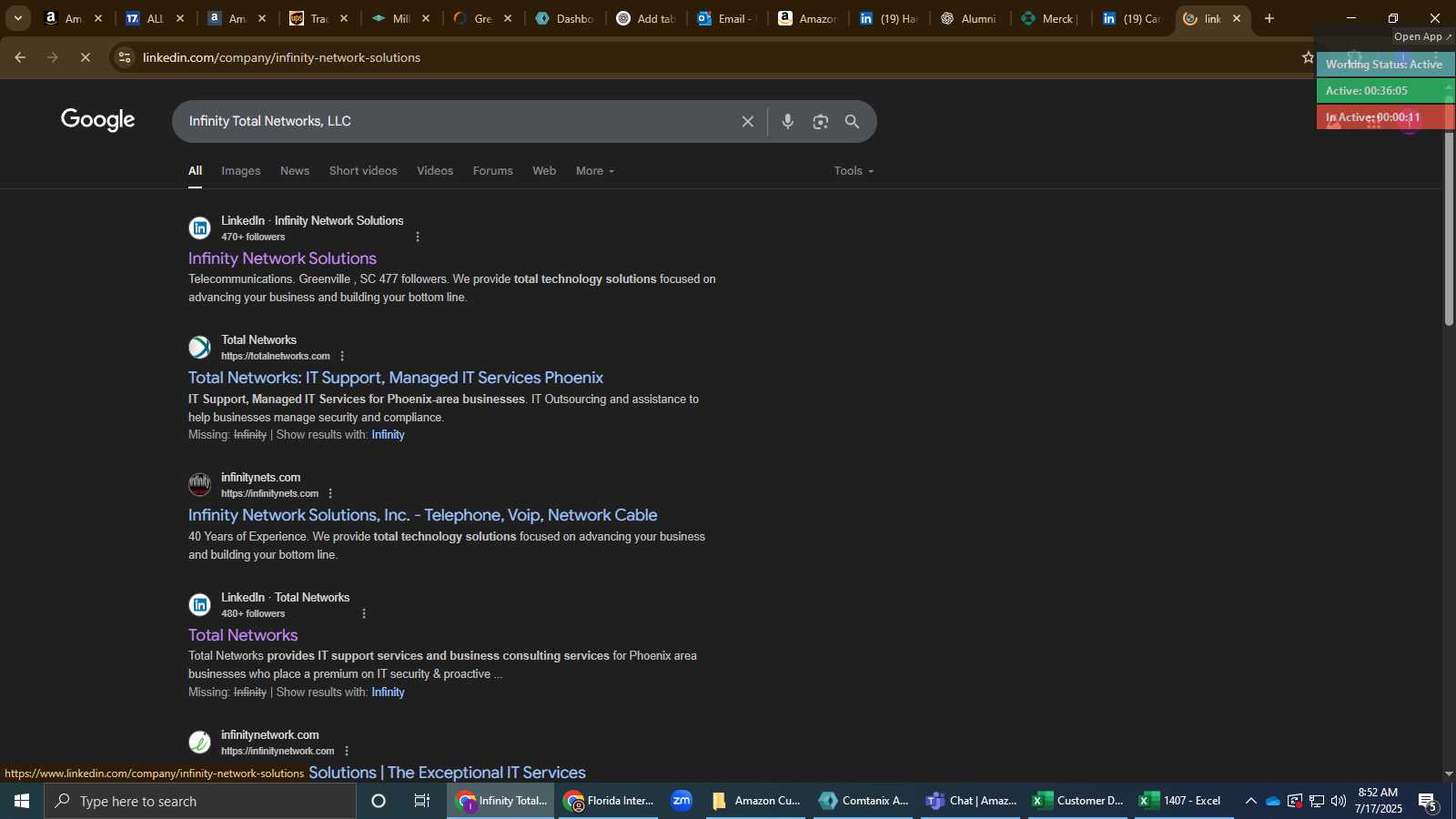Switch to Email browser tab
Screen dimensions: 1456x819
(726, 18)
